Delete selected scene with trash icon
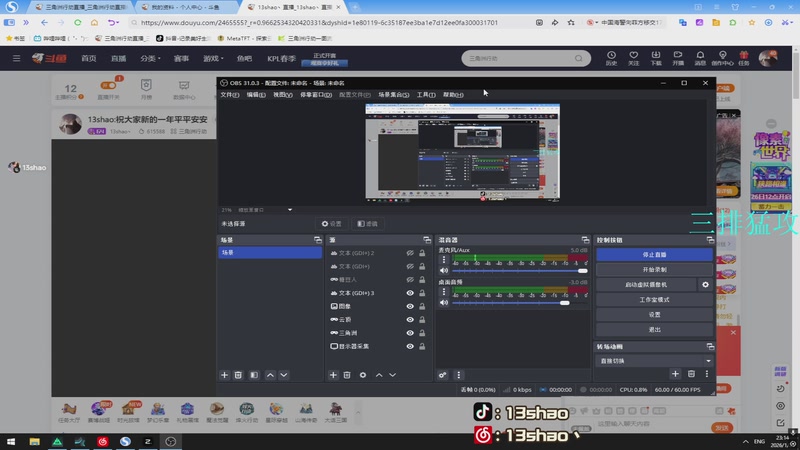The image size is (800, 450). click(238, 375)
